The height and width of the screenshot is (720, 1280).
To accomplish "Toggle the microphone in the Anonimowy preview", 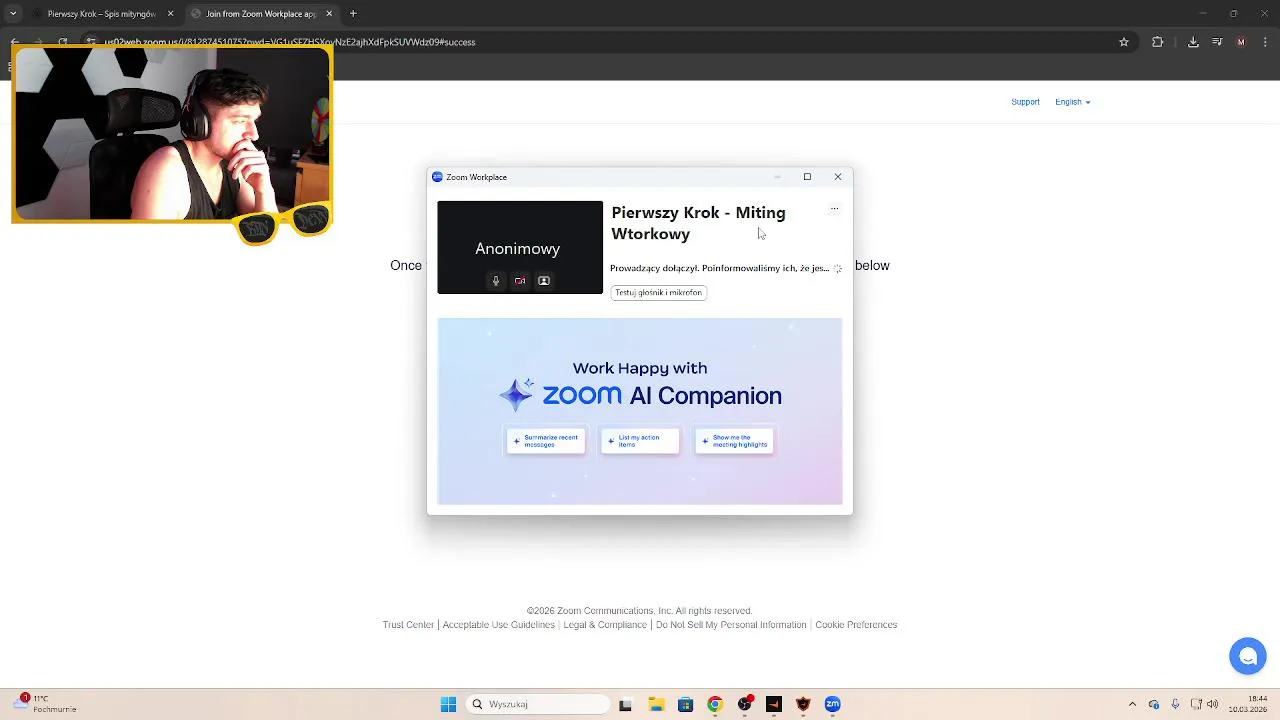I will (495, 281).
